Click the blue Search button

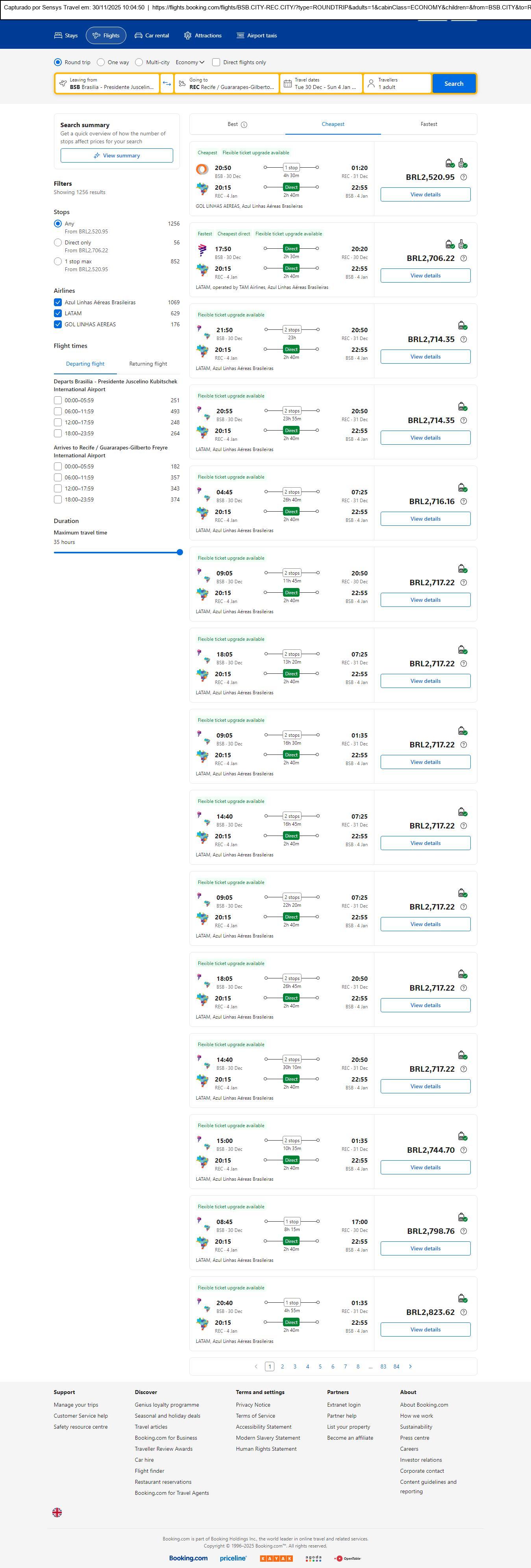click(x=454, y=83)
